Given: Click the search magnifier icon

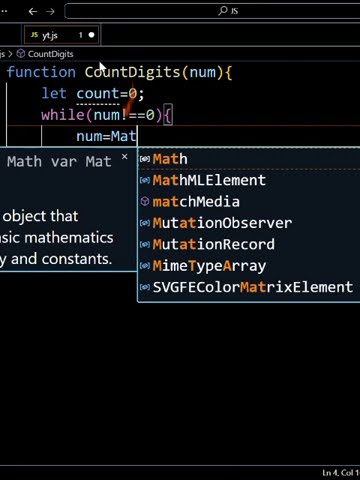Looking at the screenshot, I should 223,11.
